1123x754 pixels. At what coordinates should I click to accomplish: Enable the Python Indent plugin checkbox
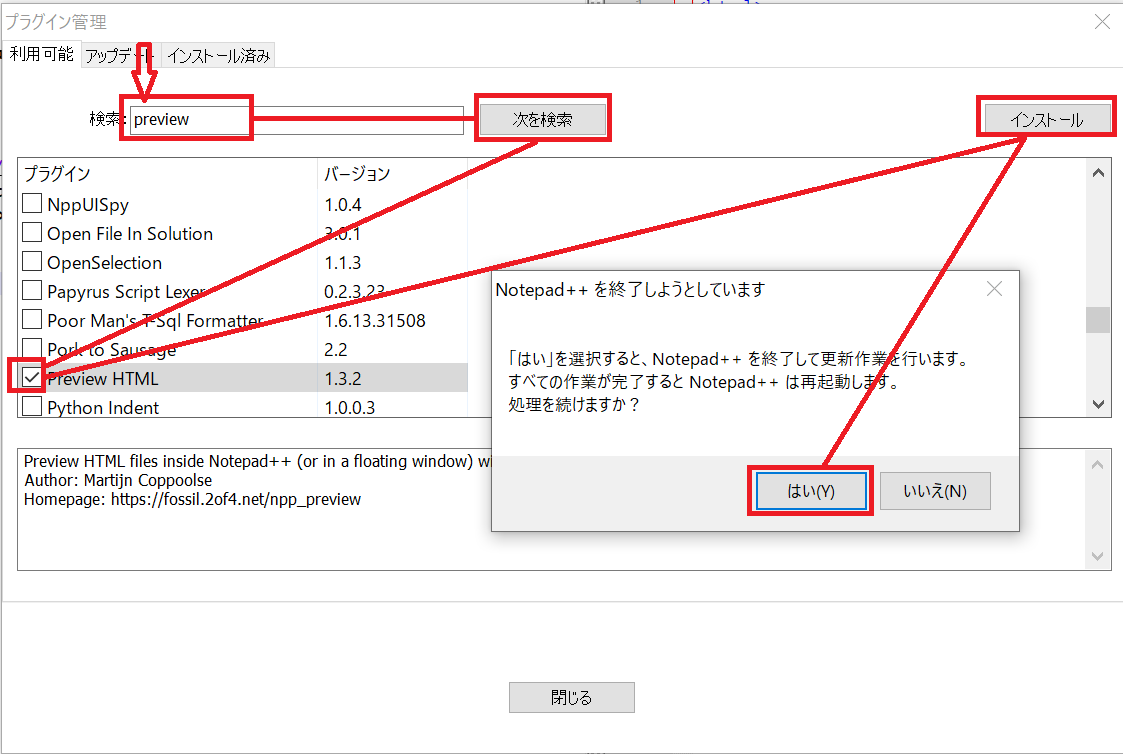33,407
